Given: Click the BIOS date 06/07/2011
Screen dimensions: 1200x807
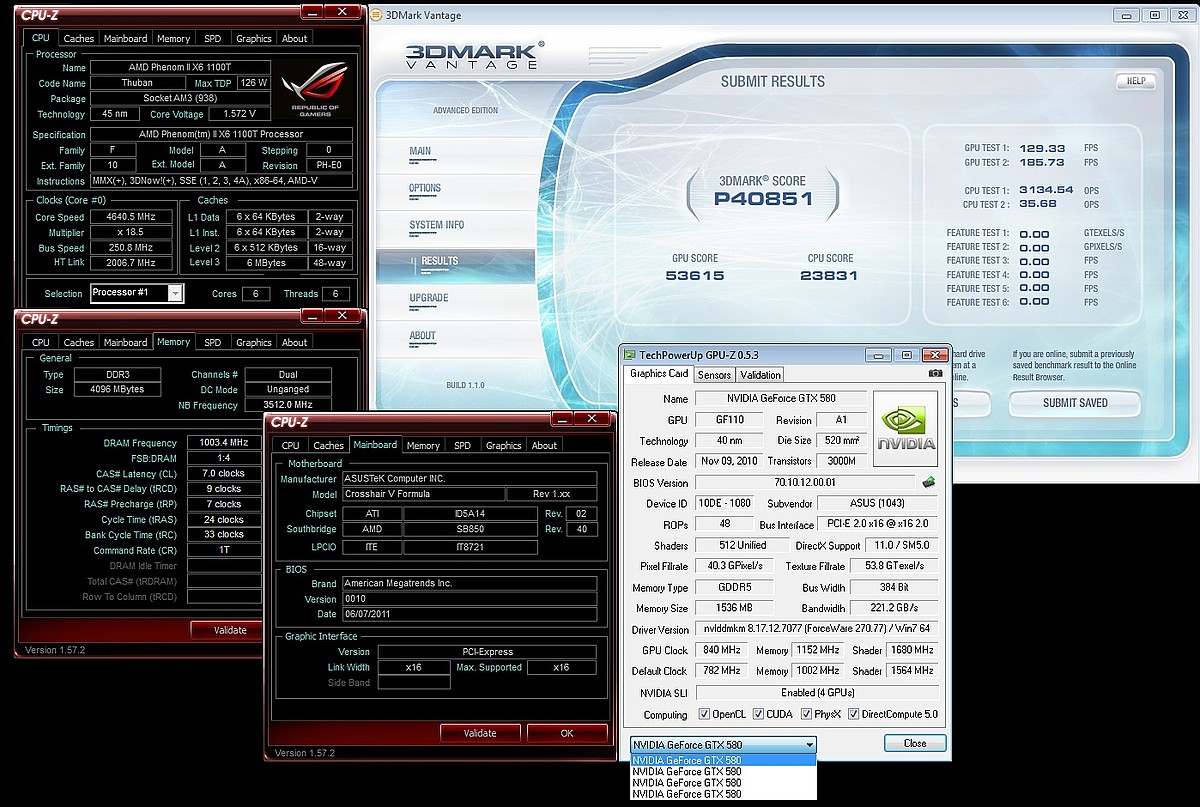Looking at the screenshot, I should tap(469, 614).
